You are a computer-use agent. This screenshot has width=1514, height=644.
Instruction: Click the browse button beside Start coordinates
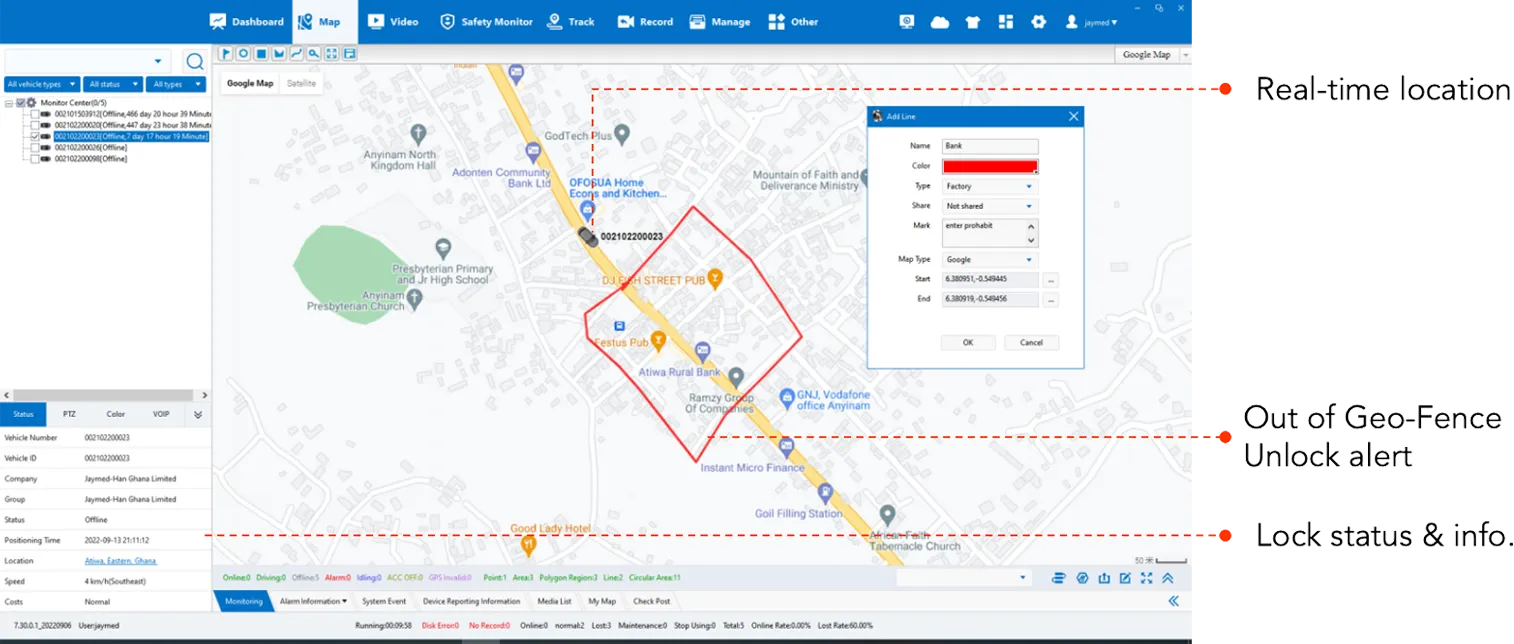click(1050, 280)
